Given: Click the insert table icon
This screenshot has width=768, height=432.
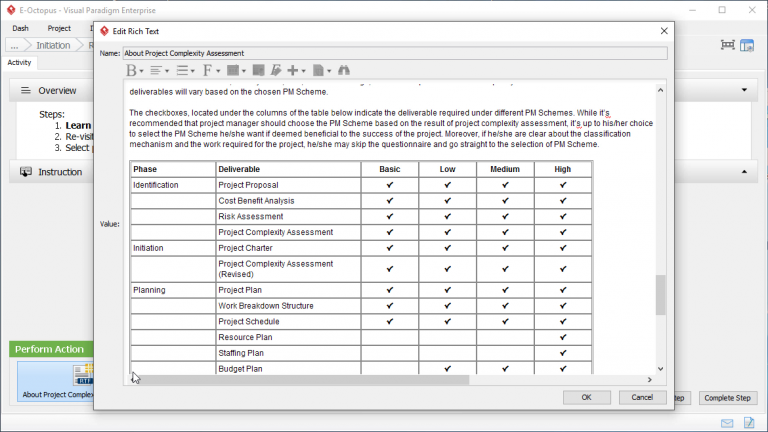Looking at the screenshot, I should 235,71.
